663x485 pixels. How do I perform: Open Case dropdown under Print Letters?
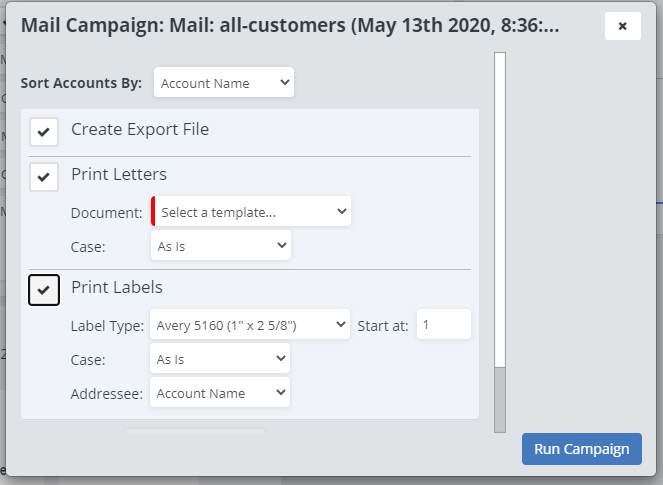[220, 246]
